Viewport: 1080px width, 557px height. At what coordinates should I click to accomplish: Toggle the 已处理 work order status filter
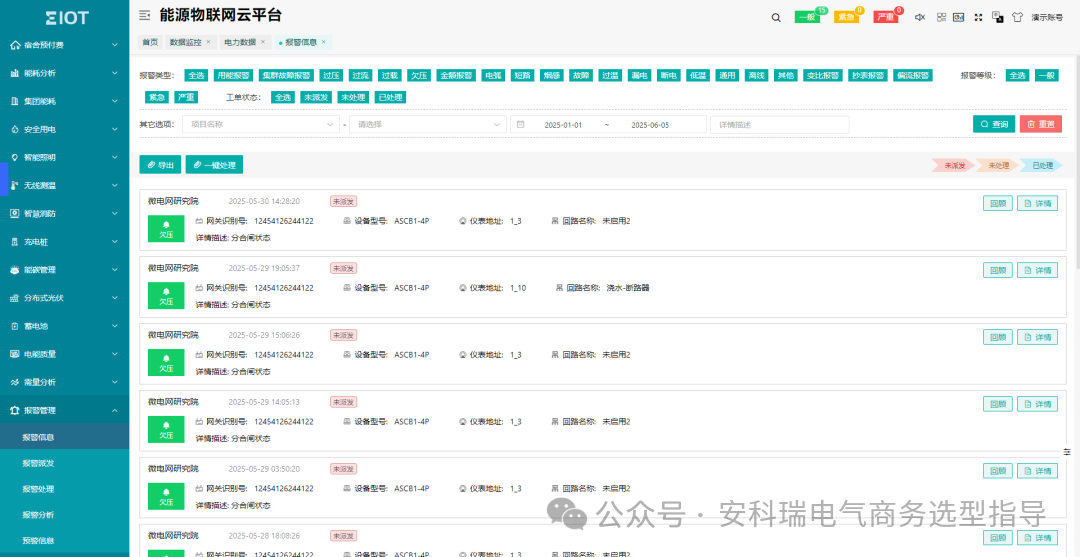390,97
